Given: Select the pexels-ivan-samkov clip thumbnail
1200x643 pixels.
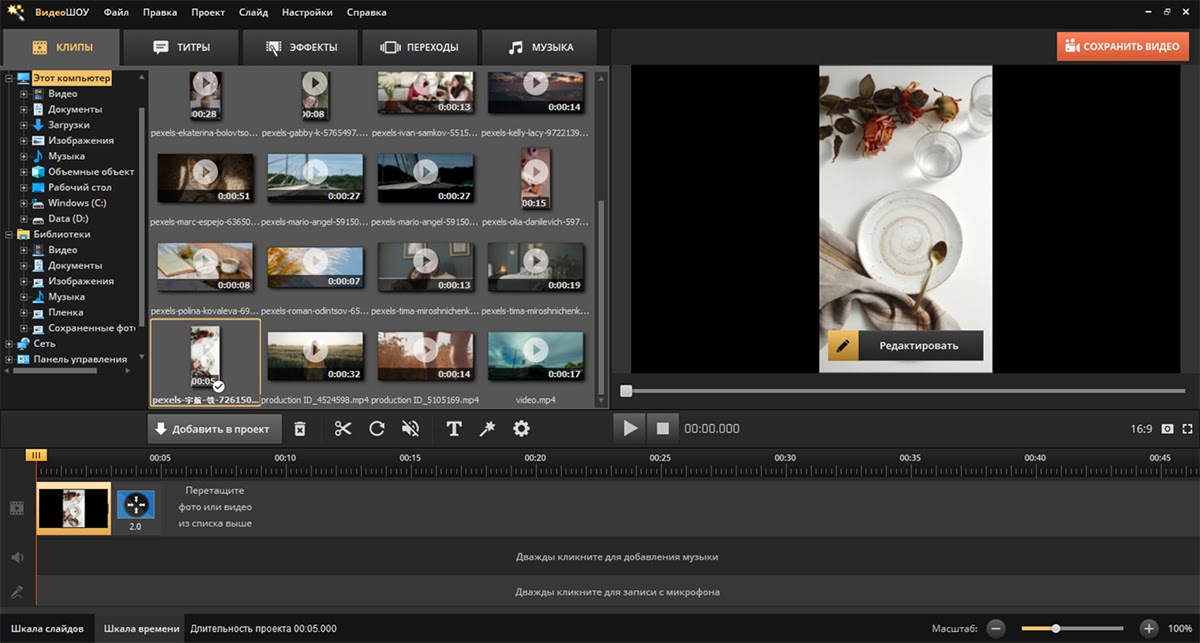Looking at the screenshot, I should click(425, 93).
